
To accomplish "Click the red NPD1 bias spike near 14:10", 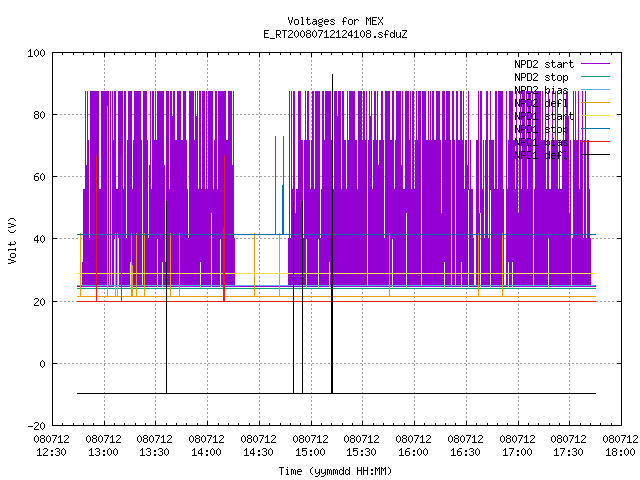I will 224,228.
